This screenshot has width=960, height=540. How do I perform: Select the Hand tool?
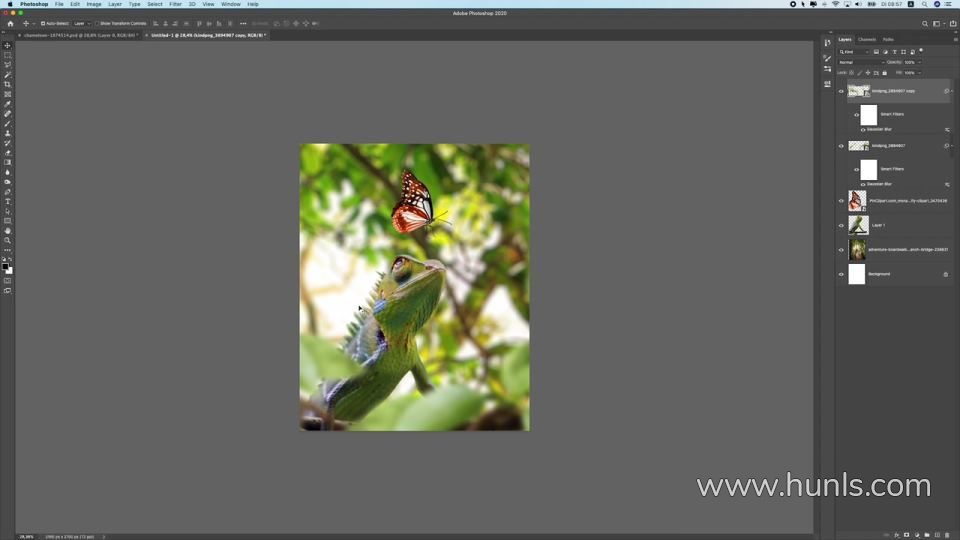[x=8, y=231]
